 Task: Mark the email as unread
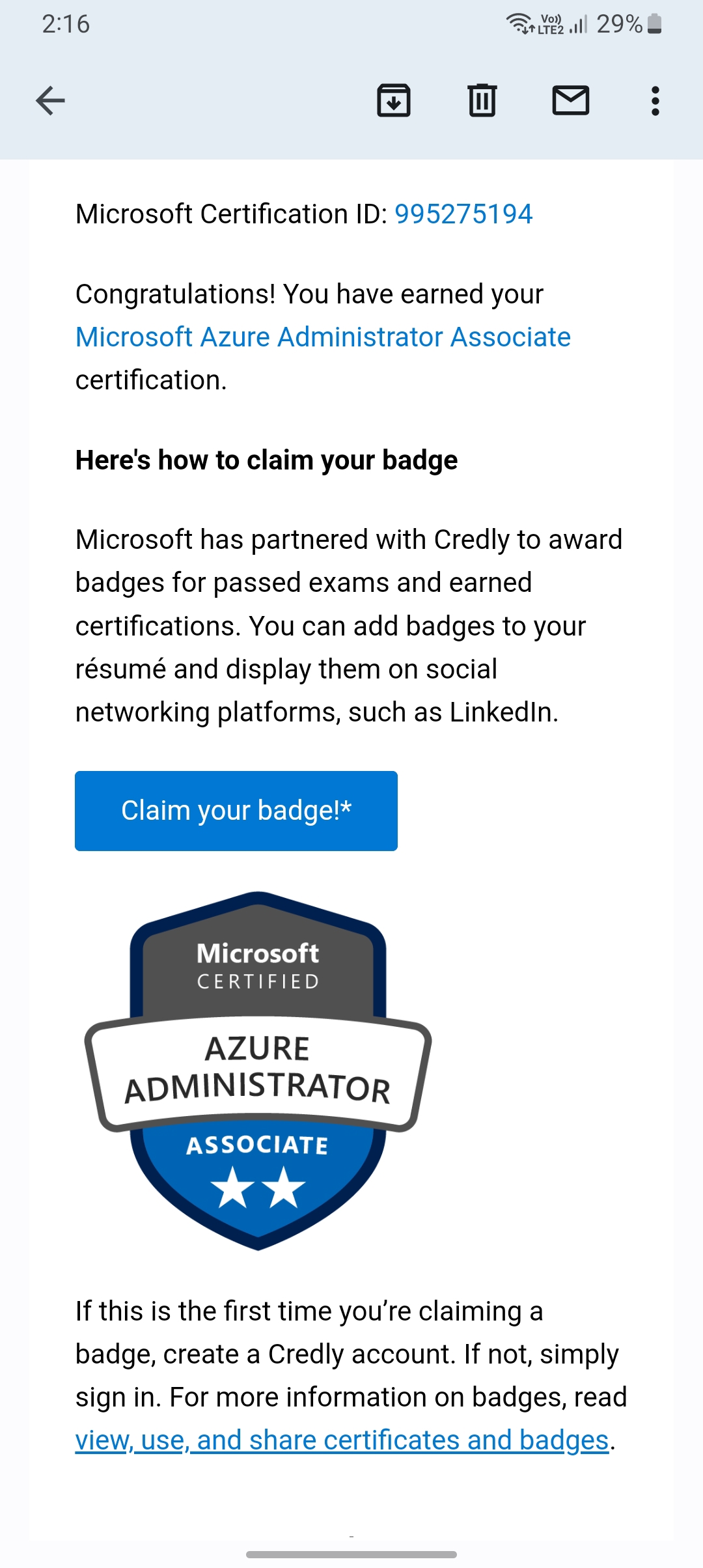point(570,100)
